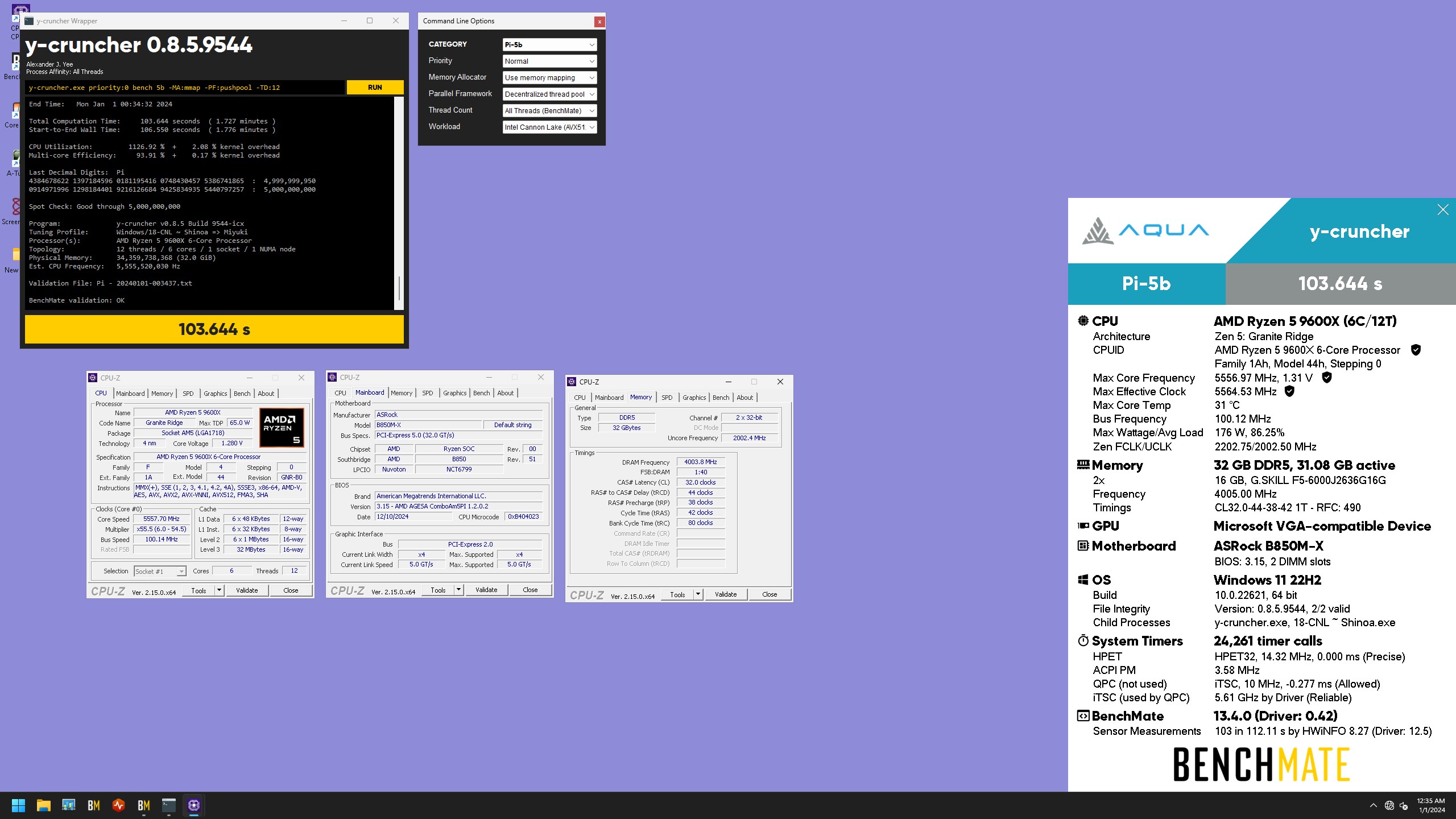Click the shield badge beside Max Effective Clock
This screenshot has height=819, width=1456.
1289,391
